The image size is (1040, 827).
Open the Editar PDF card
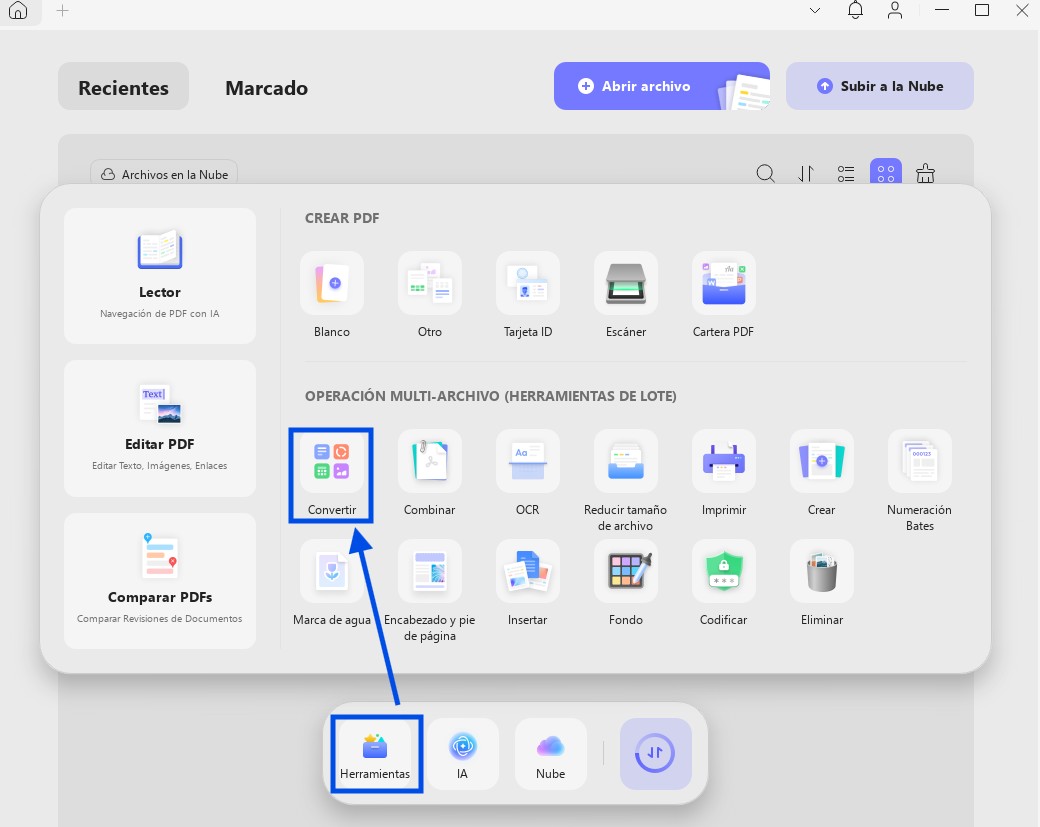[x=160, y=428]
